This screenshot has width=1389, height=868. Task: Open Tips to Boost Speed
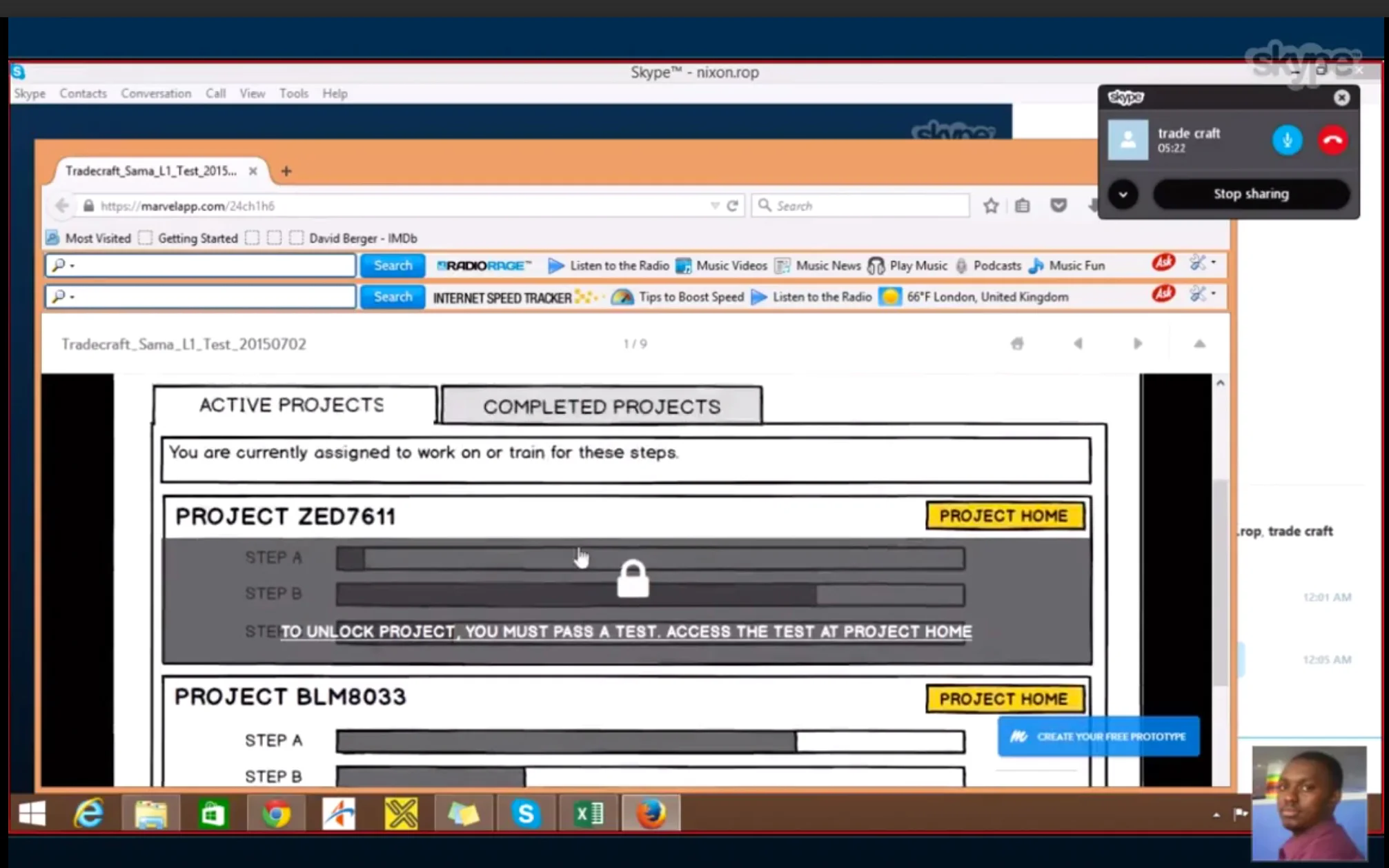click(x=678, y=297)
